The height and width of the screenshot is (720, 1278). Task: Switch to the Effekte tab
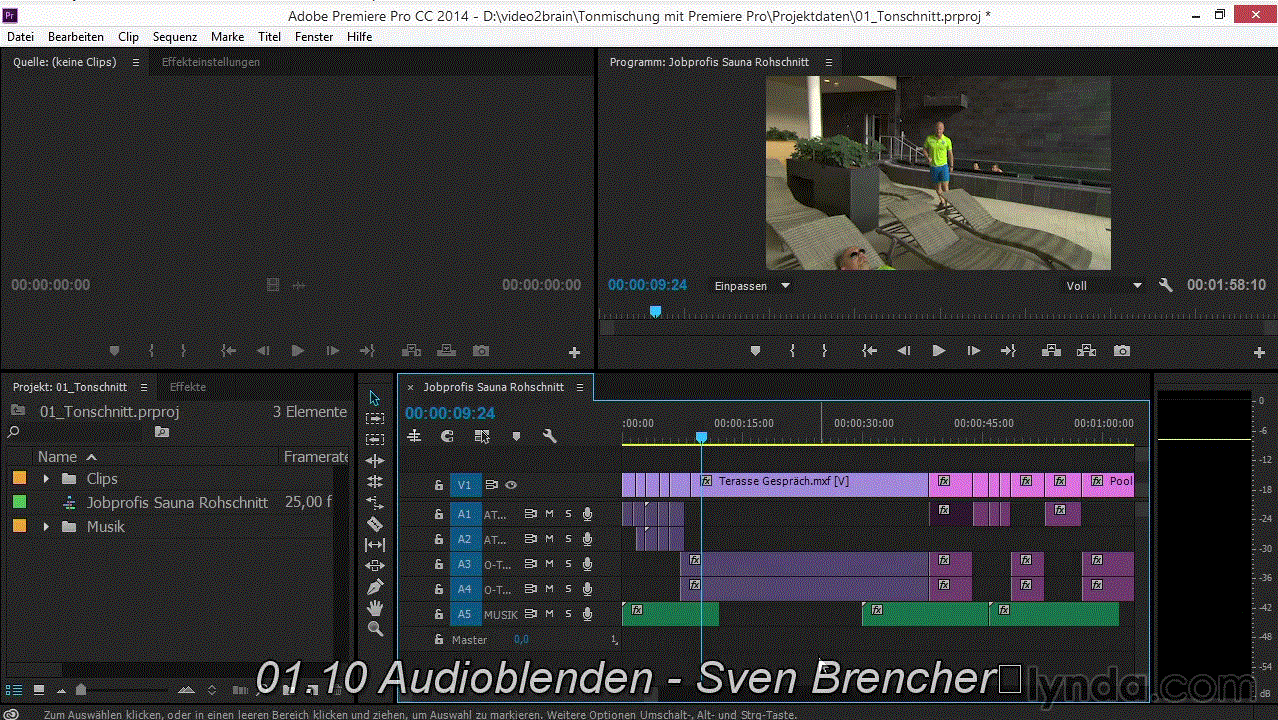tap(188, 387)
